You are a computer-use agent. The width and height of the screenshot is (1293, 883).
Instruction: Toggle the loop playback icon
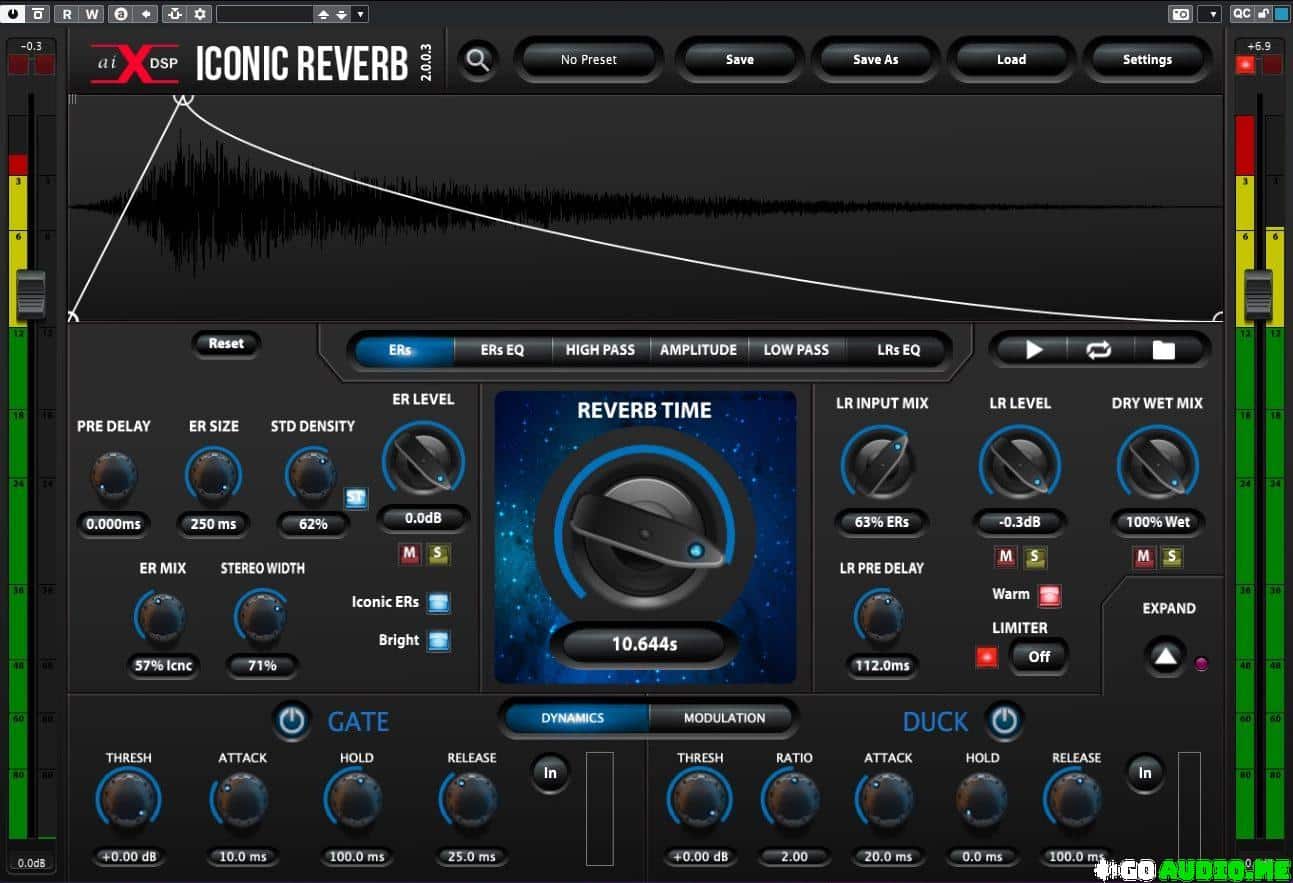(1098, 349)
